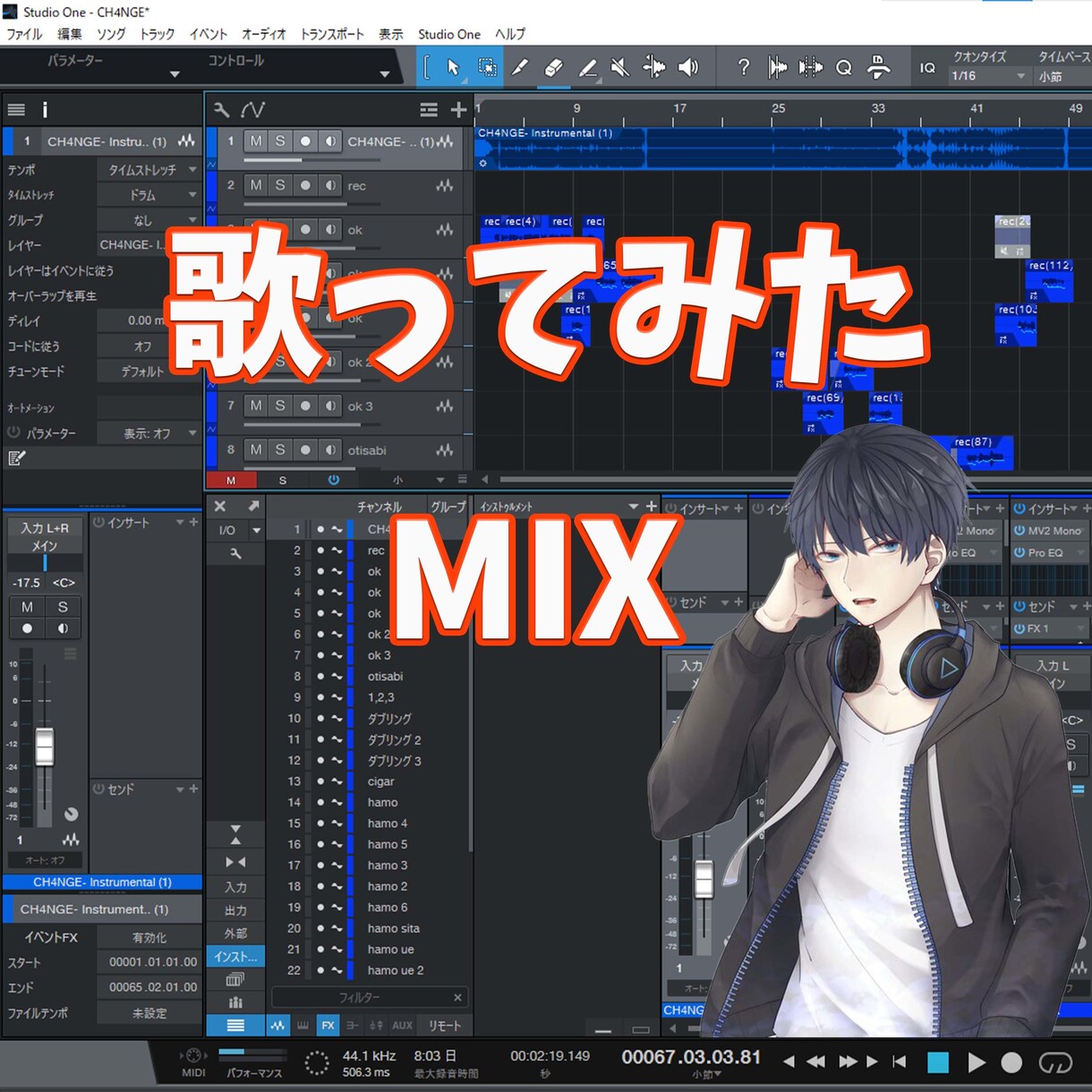Select the Range tool with dashed rectangle
The height and width of the screenshot is (1092, 1092).
[x=487, y=67]
